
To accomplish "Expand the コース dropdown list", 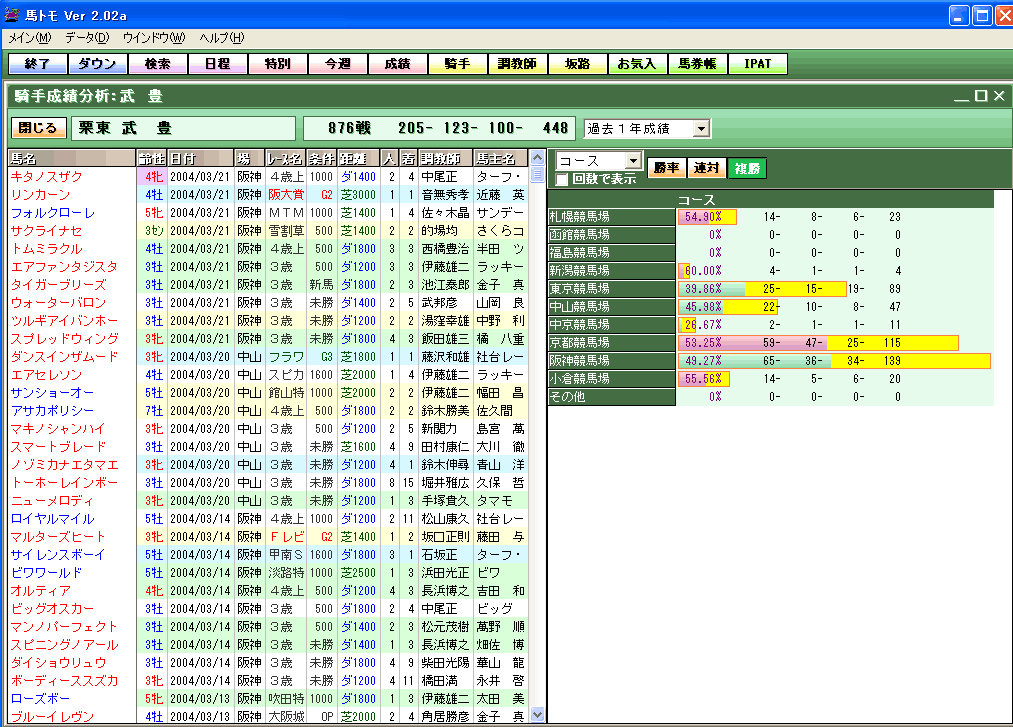I will tap(632, 161).
